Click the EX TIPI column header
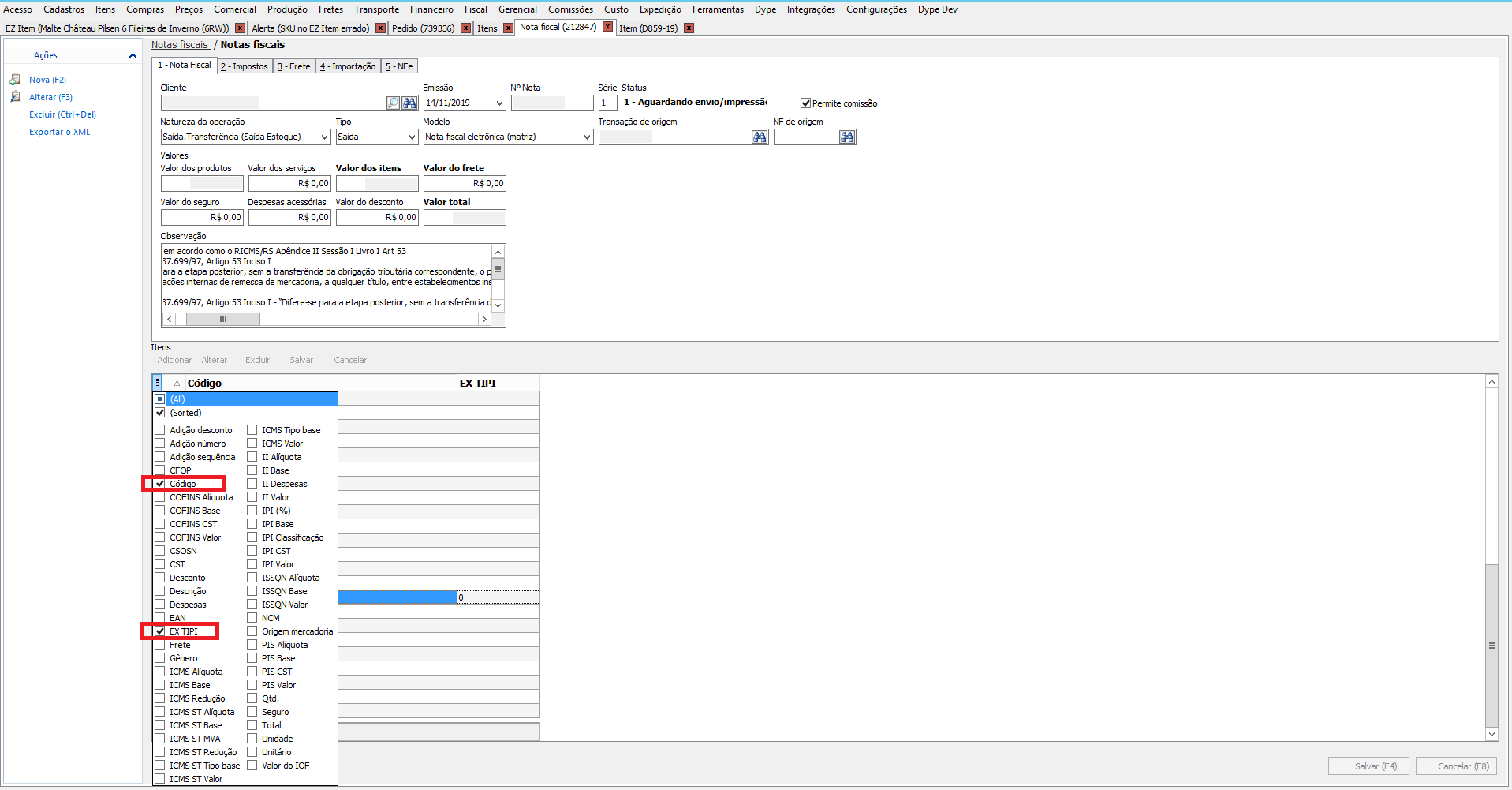The image size is (1512, 790). [x=498, y=383]
